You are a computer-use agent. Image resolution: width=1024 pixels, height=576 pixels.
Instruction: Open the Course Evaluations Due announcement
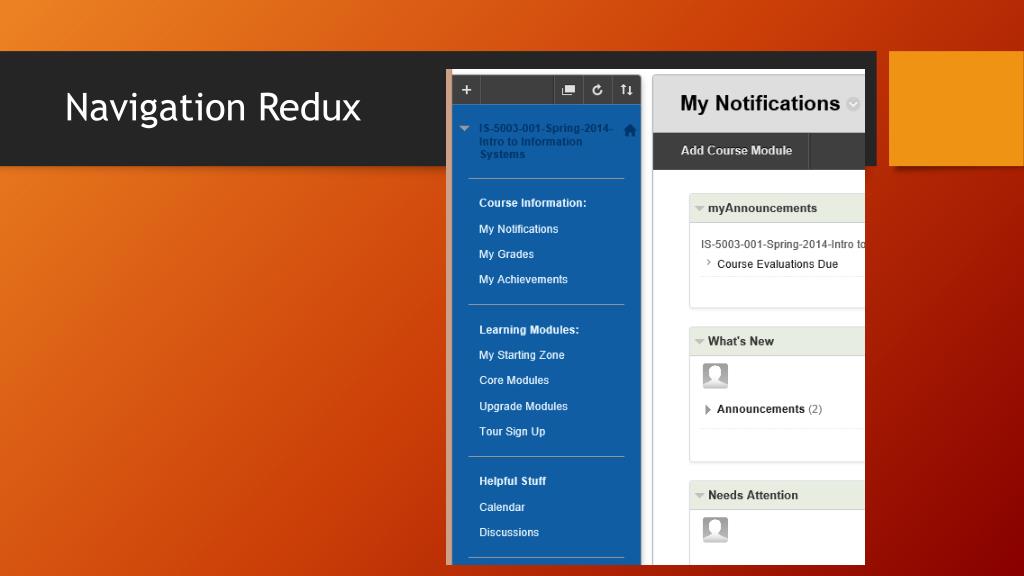pyautogui.click(x=777, y=264)
